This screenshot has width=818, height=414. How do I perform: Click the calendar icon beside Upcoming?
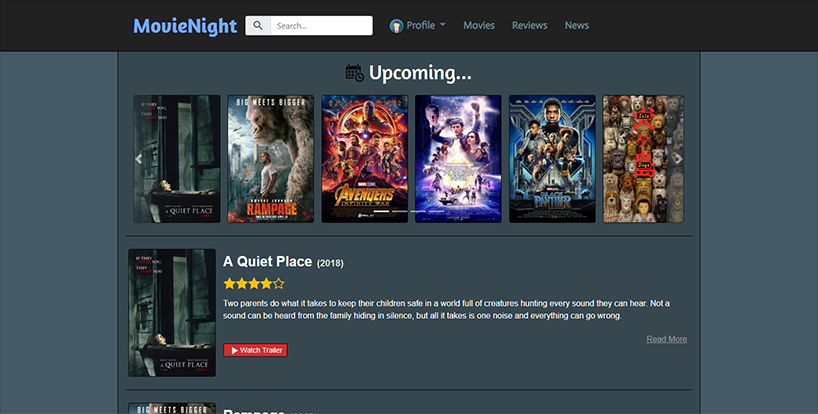tap(355, 73)
